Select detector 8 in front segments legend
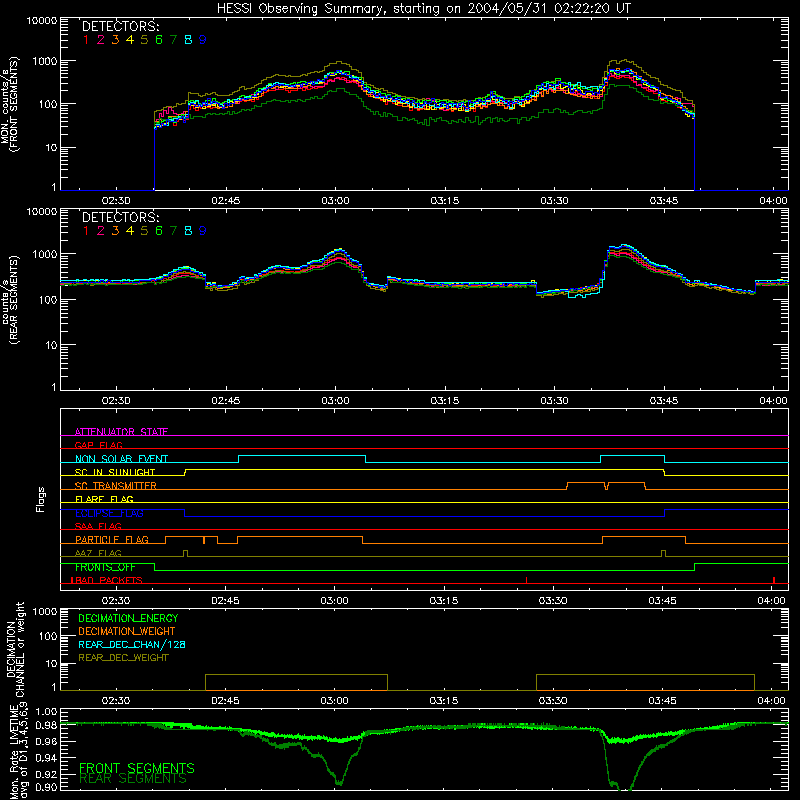 pyautogui.click(x=188, y=40)
